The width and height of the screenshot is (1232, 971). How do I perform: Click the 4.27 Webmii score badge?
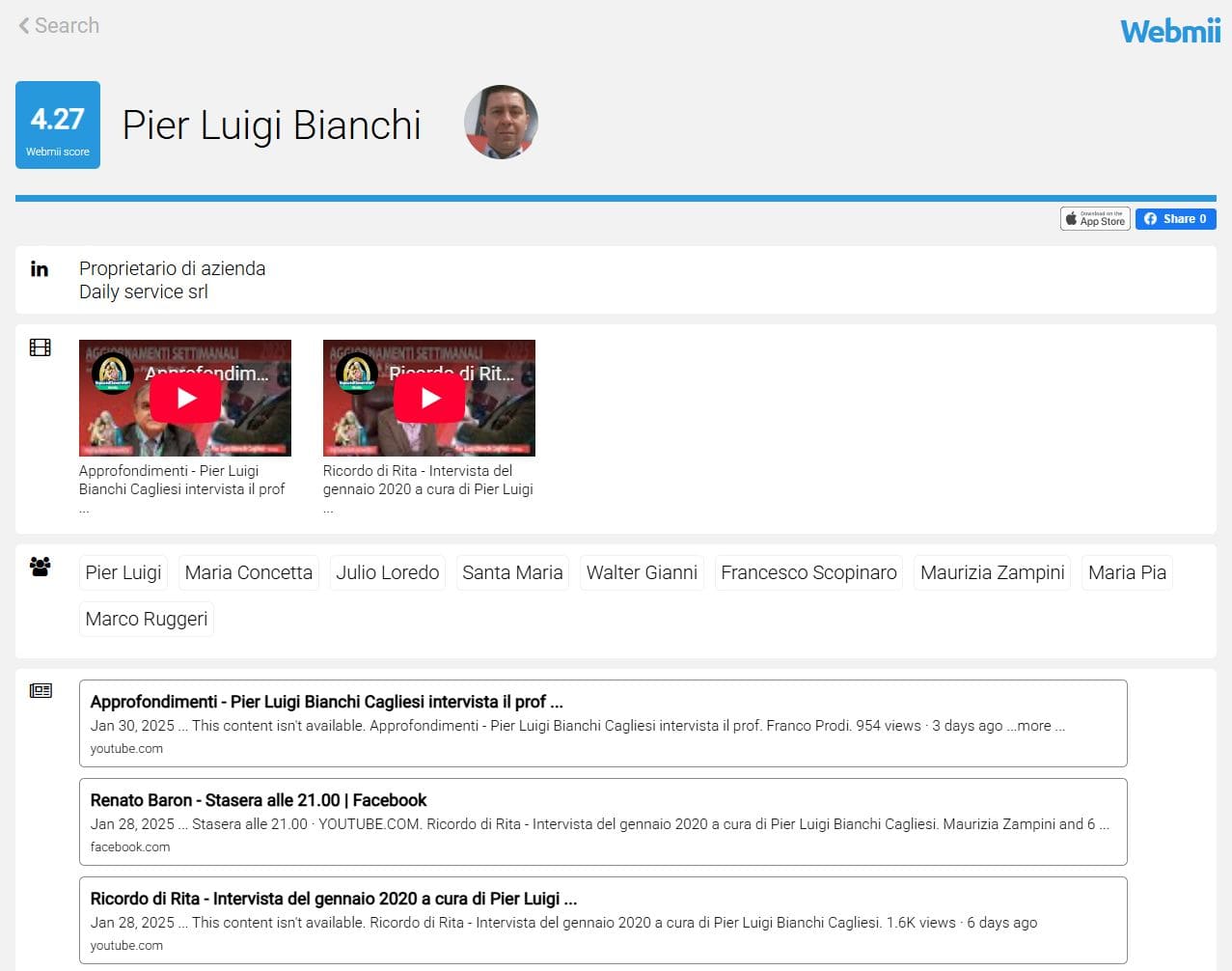coord(58,125)
